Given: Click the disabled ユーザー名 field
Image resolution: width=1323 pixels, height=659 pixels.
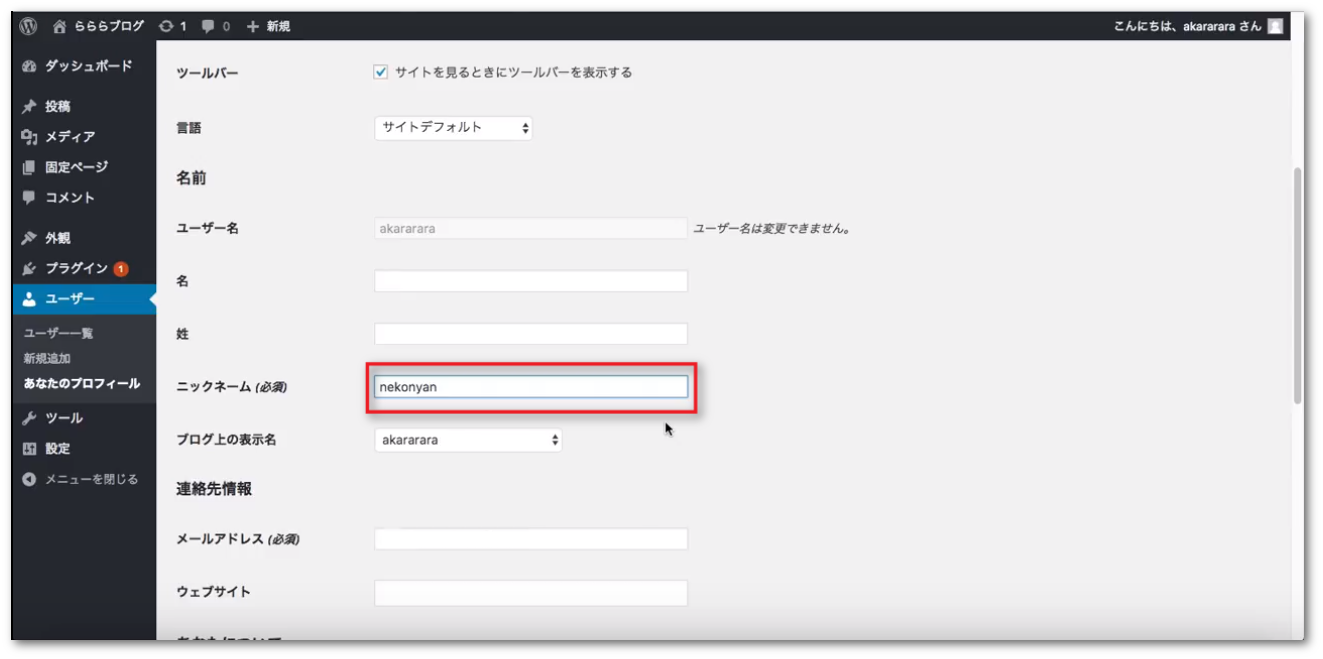Looking at the screenshot, I should [531, 228].
